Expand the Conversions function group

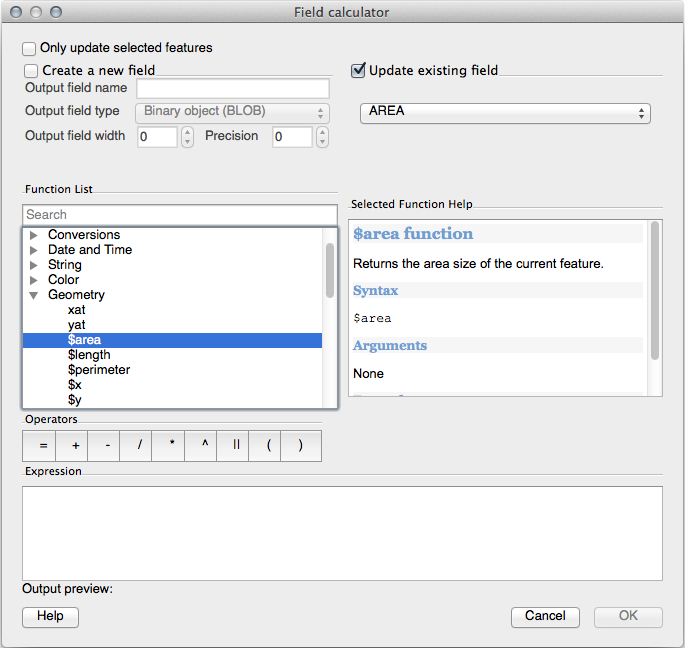[x=34, y=235]
